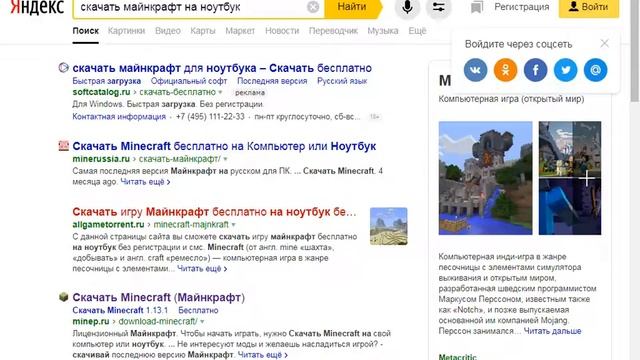Open allgametorrent result thumbnail image
Image resolution: width=640 pixels, height=360 pixels.
389,226
